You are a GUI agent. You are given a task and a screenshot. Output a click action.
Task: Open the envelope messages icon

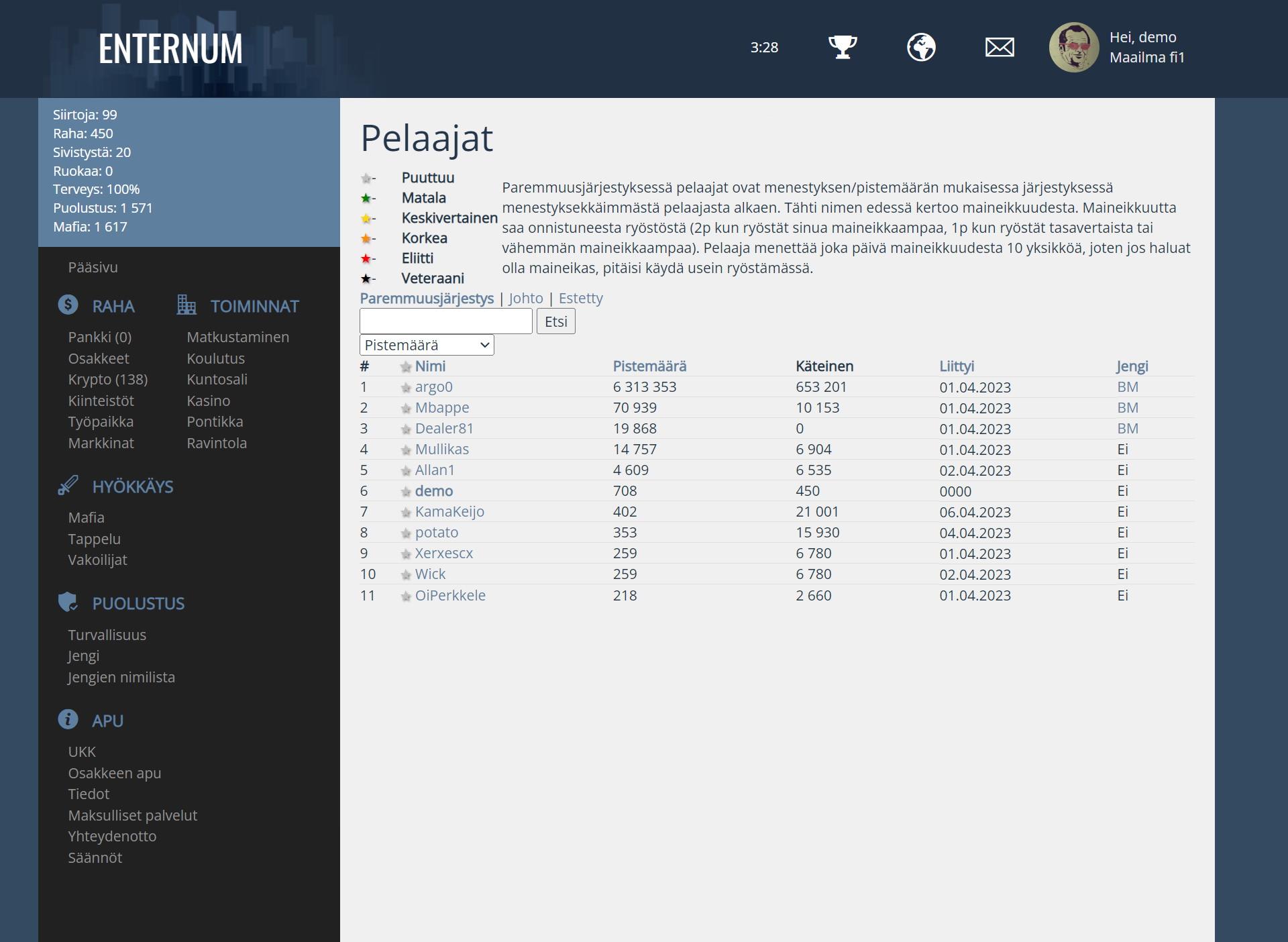tap(999, 47)
